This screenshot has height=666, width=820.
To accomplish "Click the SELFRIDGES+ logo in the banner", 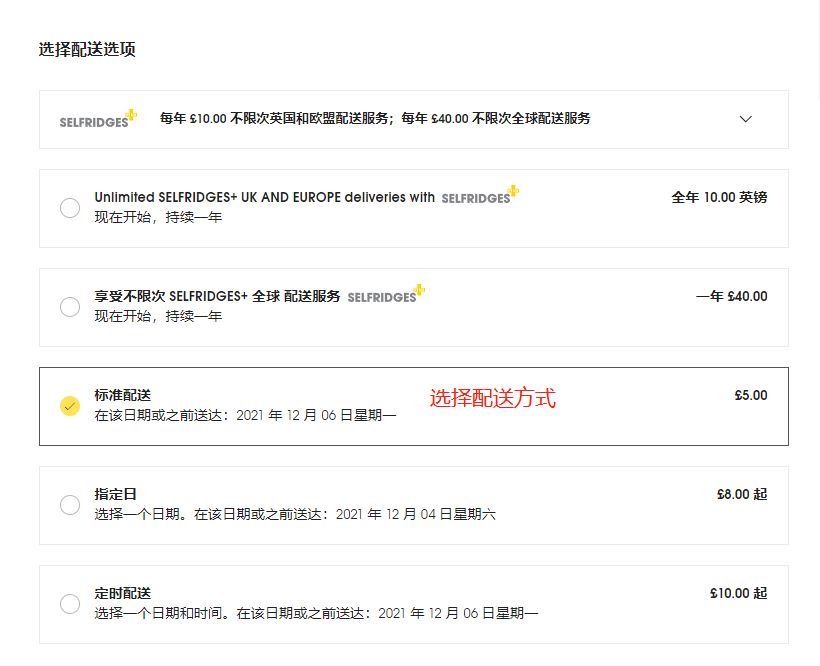I will [x=98, y=119].
